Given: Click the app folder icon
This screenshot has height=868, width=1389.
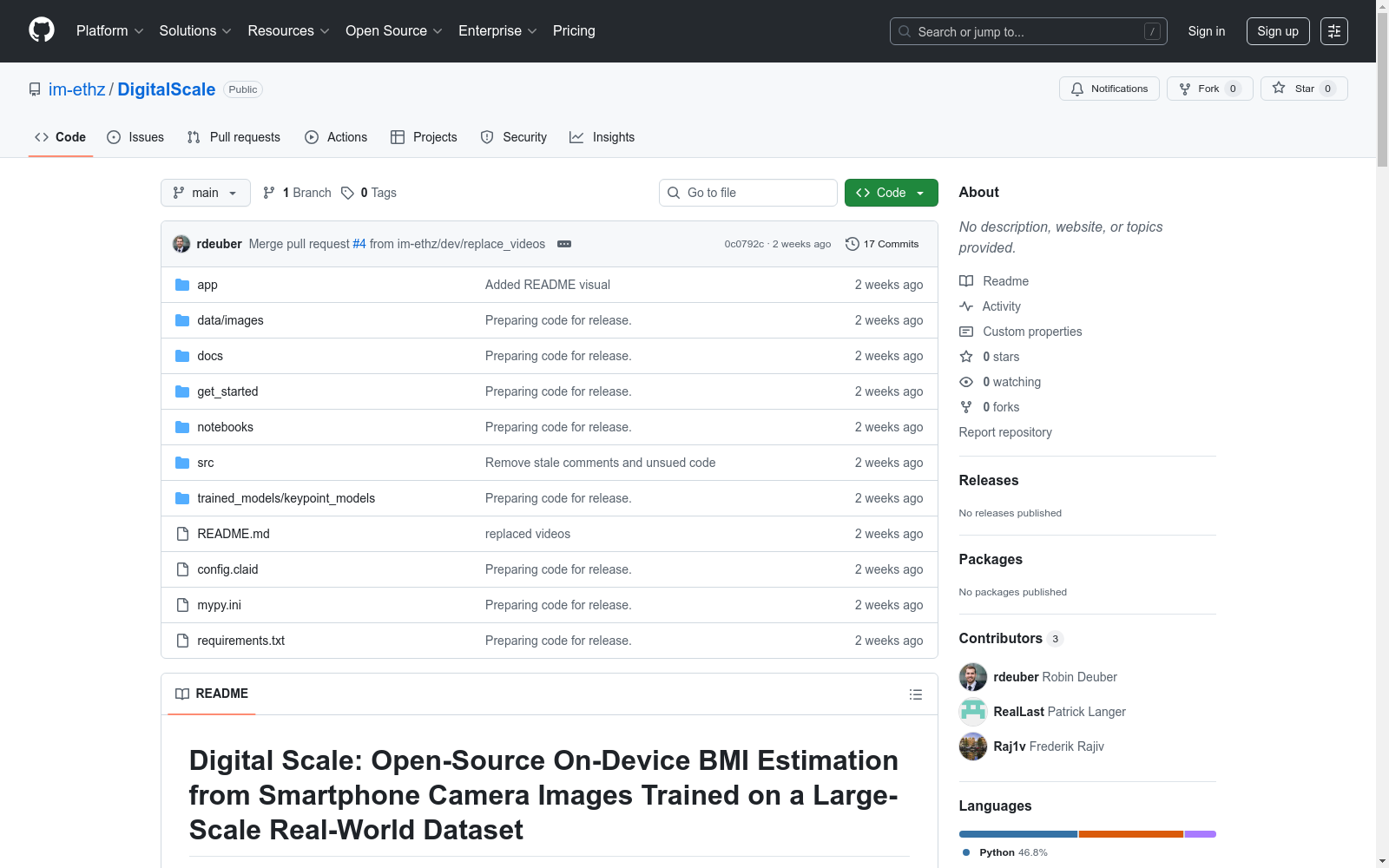Looking at the screenshot, I should pyautogui.click(x=182, y=285).
